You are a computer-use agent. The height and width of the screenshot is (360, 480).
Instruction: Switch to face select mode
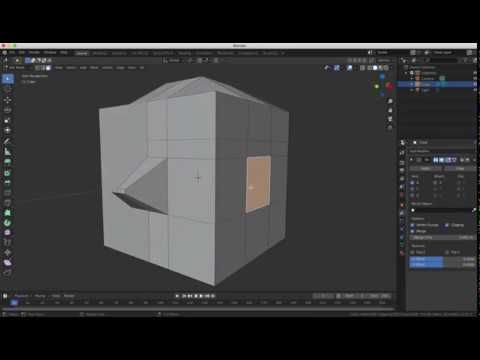pos(48,68)
